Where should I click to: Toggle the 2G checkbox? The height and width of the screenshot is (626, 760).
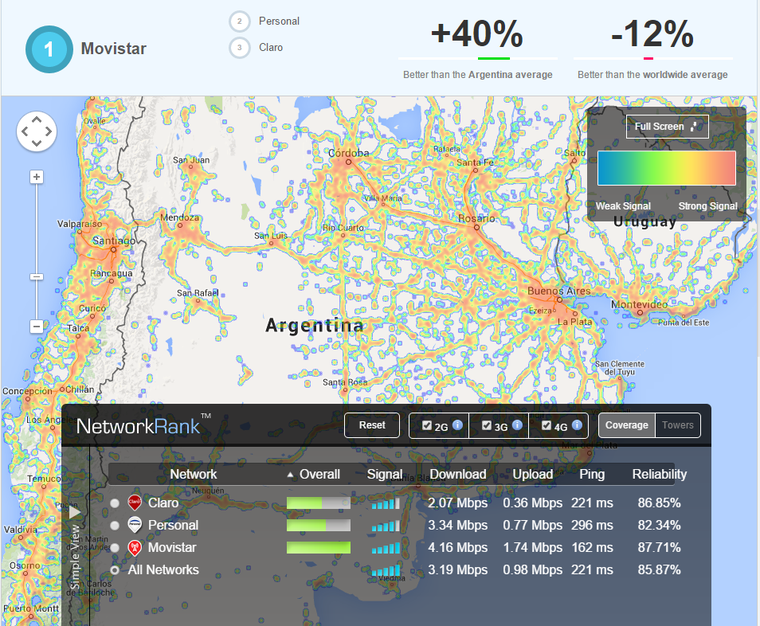pos(427,425)
